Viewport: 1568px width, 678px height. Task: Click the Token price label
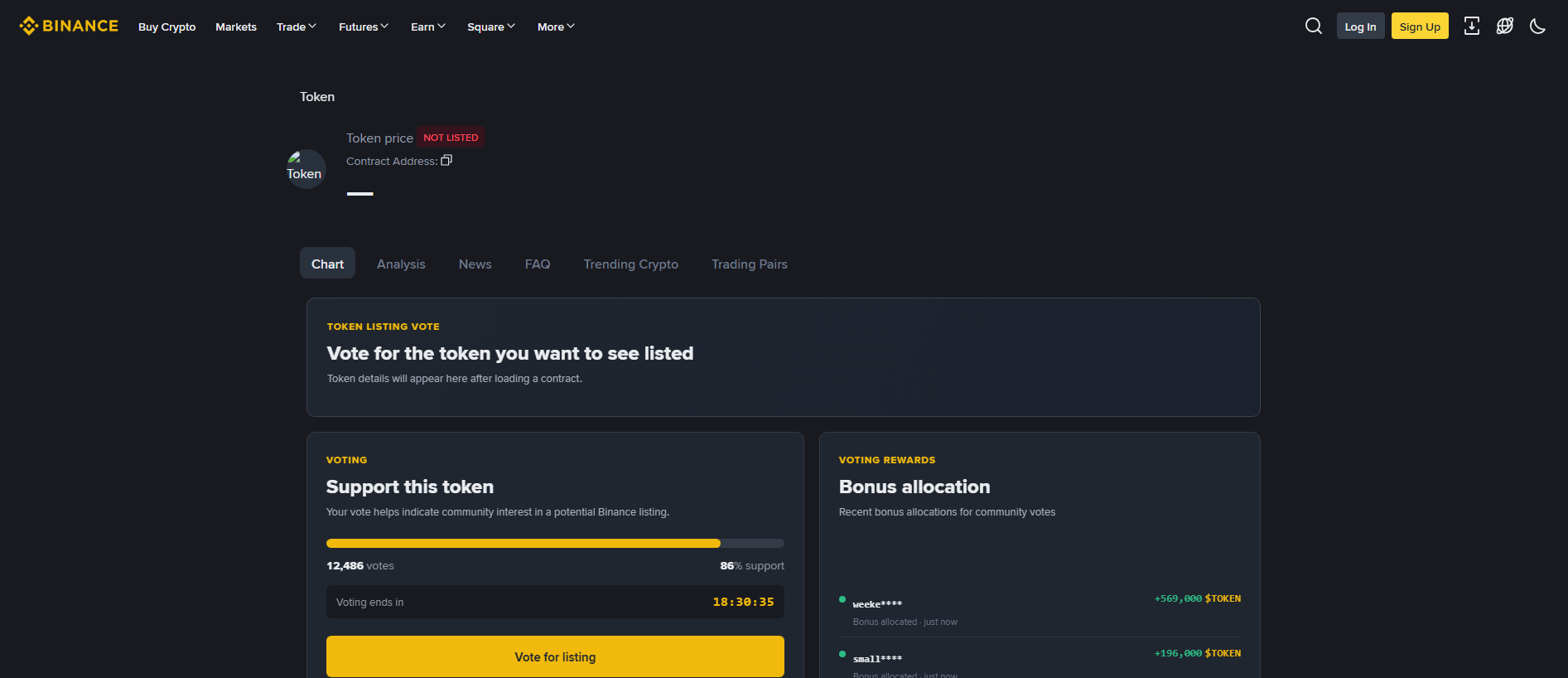(x=379, y=138)
